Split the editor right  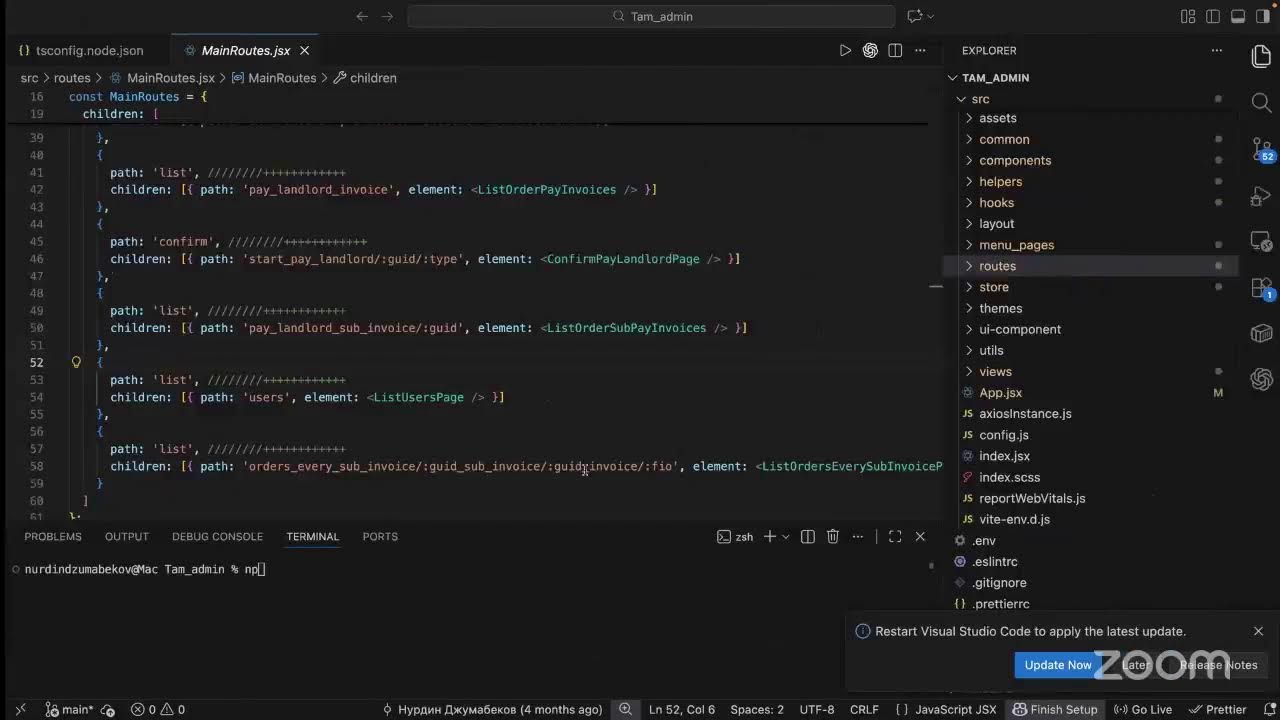(x=895, y=50)
